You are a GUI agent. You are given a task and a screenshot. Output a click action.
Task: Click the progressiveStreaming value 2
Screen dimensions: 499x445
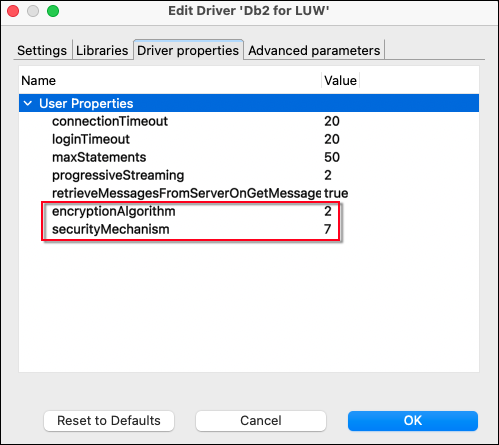pyautogui.click(x=328, y=175)
